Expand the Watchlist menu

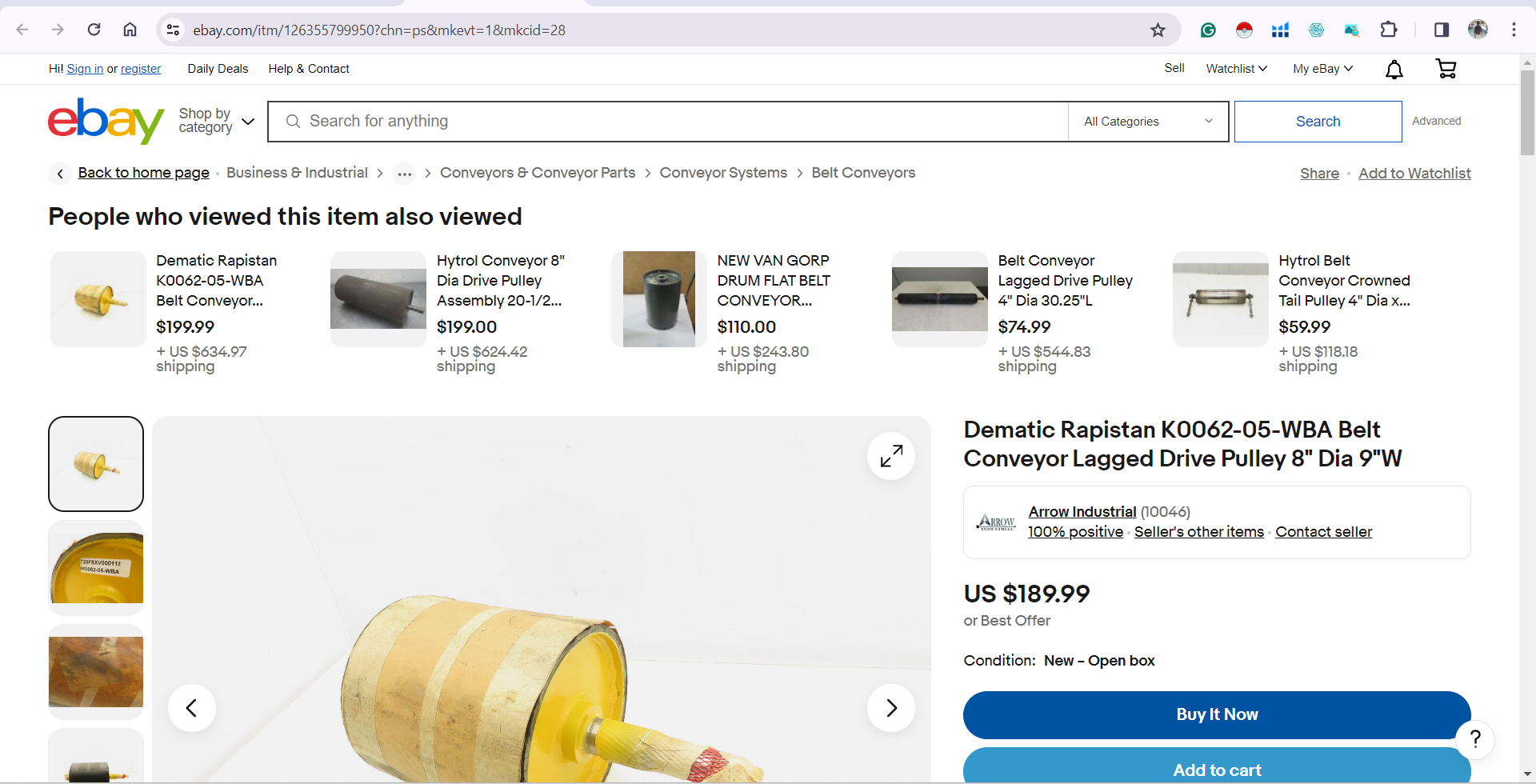[x=1236, y=69]
